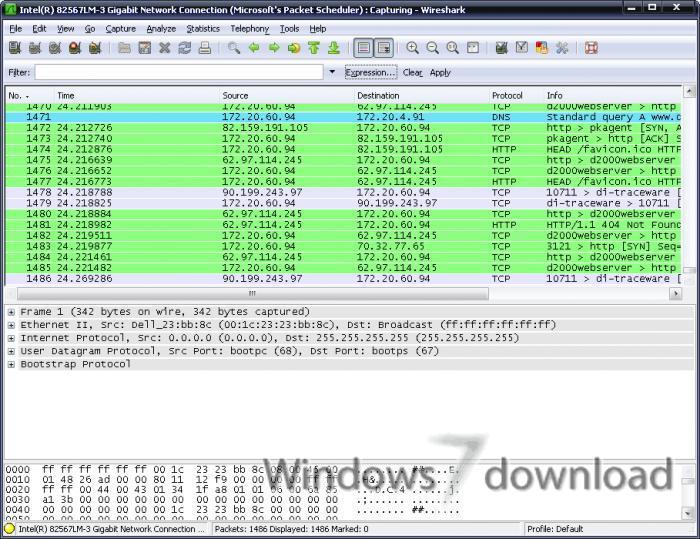Open the Go menu
The image size is (700, 539).
coord(90,29)
